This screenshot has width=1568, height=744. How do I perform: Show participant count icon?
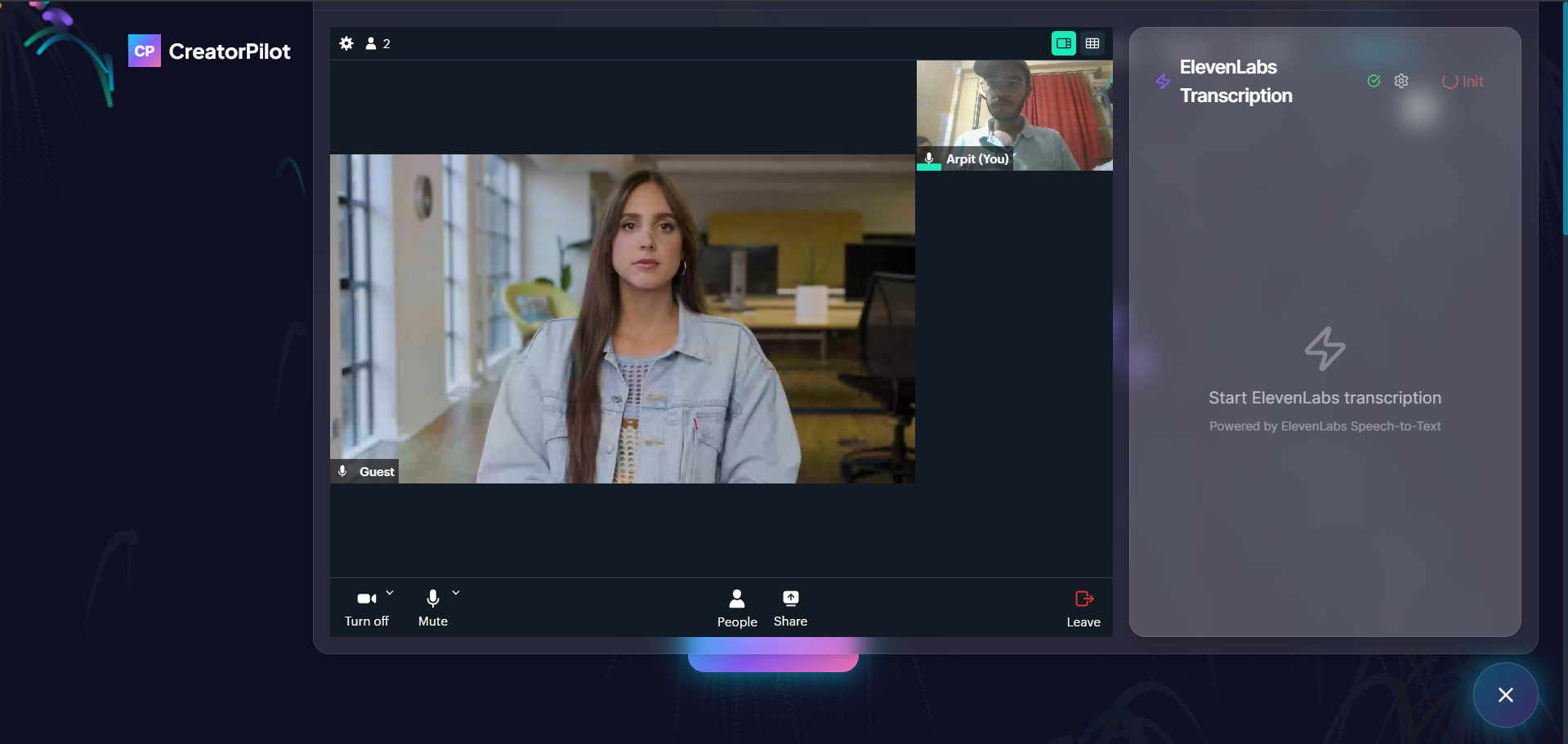(x=377, y=43)
